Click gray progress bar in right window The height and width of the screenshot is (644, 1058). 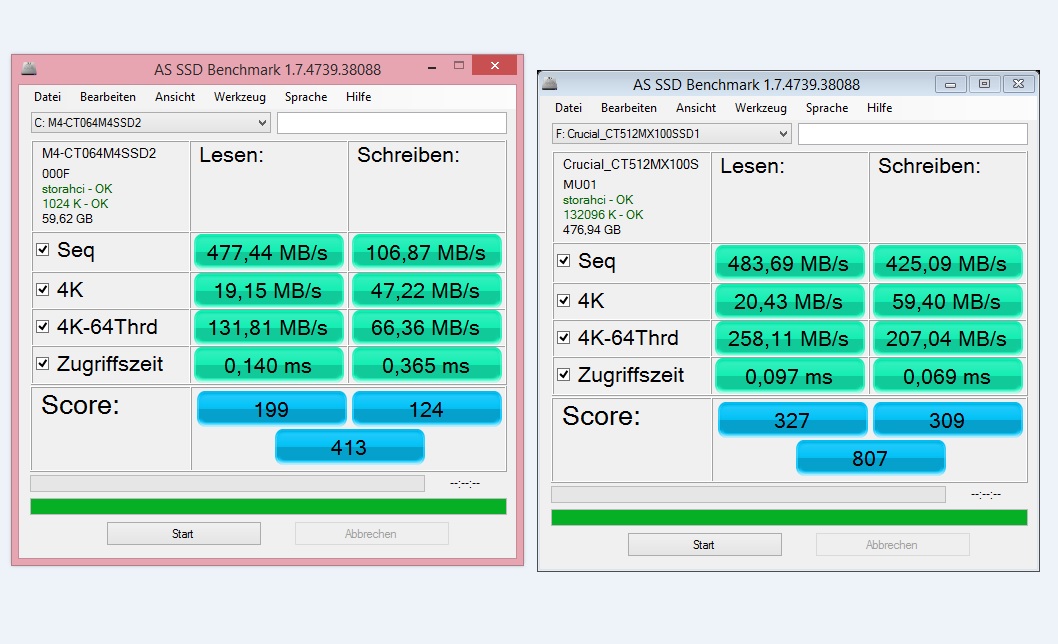point(748,494)
